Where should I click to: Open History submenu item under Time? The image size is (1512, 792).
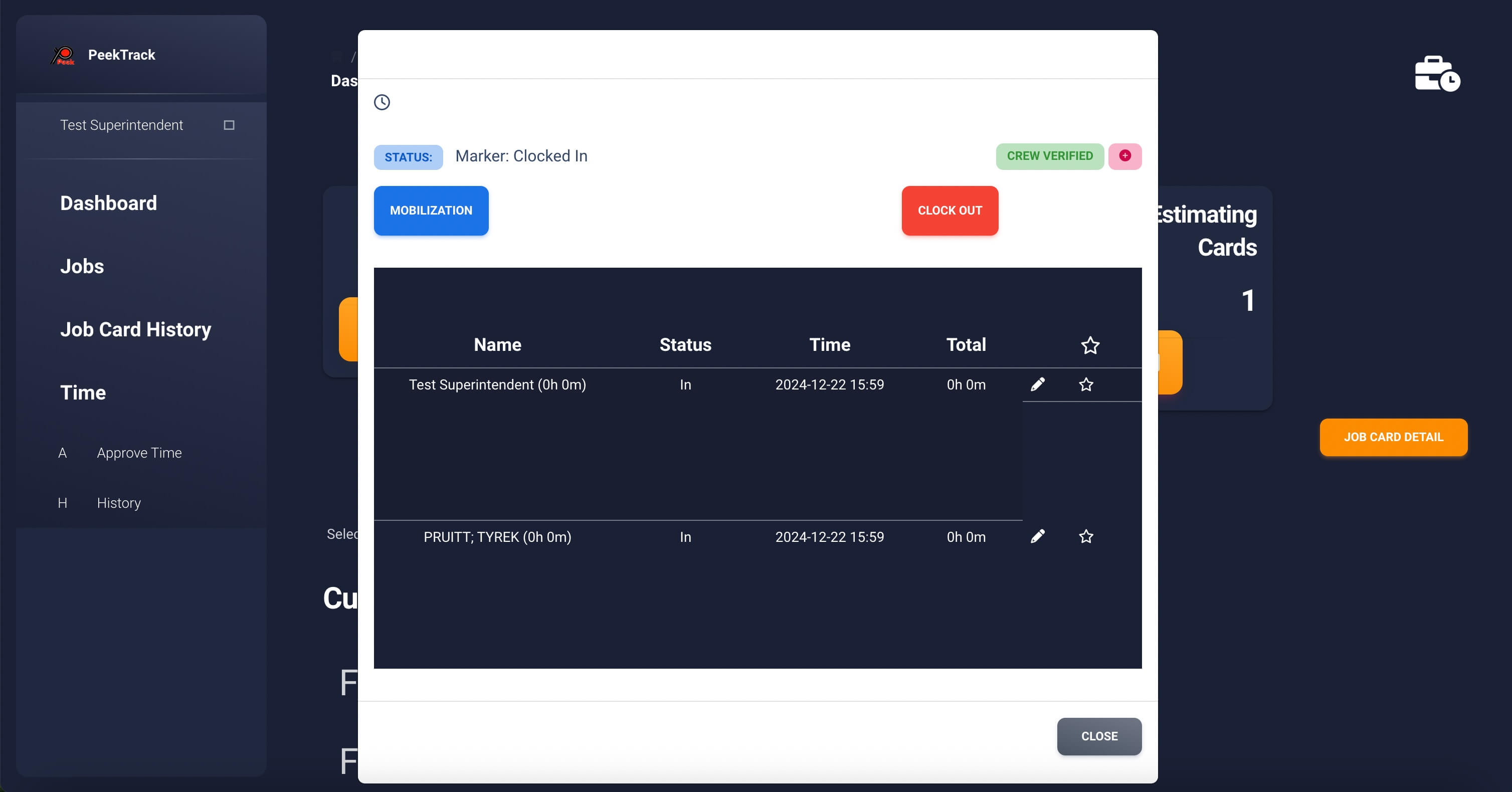[119, 503]
